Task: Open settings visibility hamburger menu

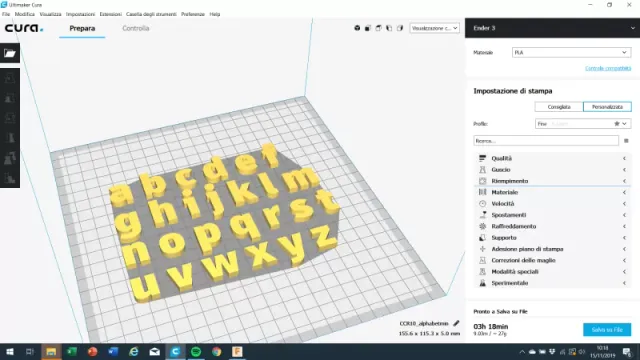Action: click(x=626, y=141)
